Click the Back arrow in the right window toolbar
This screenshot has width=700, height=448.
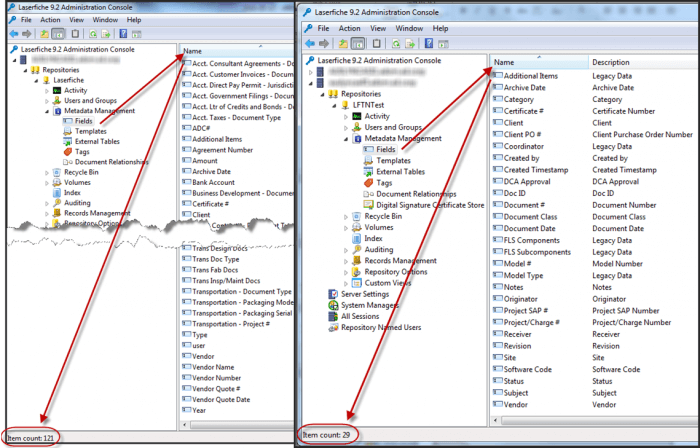tap(310, 43)
